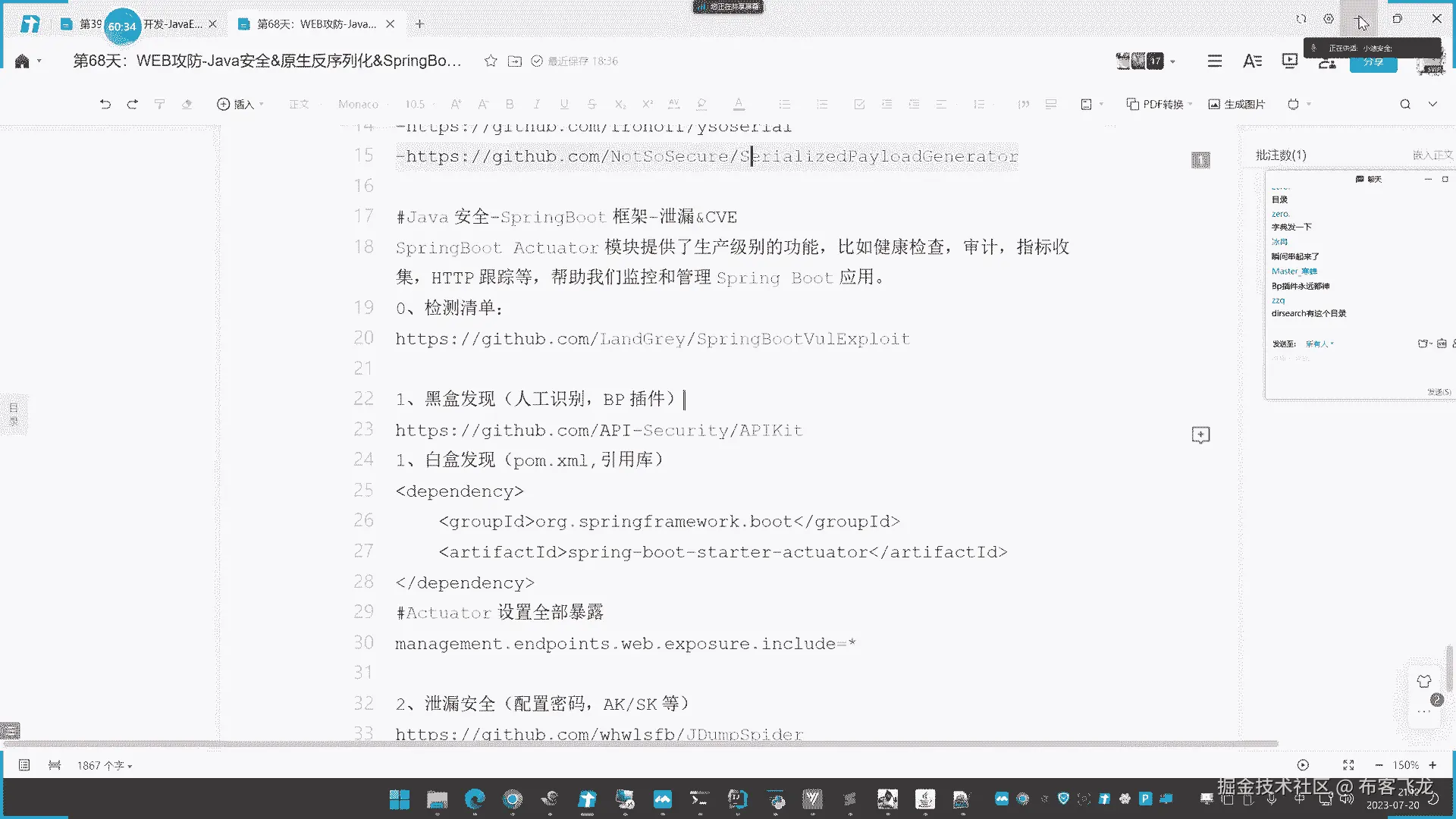Image resolution: width=1456 pixels, height=819 pixels.
Task: Click the 生成图片 button
Action: pos(1237,104)
